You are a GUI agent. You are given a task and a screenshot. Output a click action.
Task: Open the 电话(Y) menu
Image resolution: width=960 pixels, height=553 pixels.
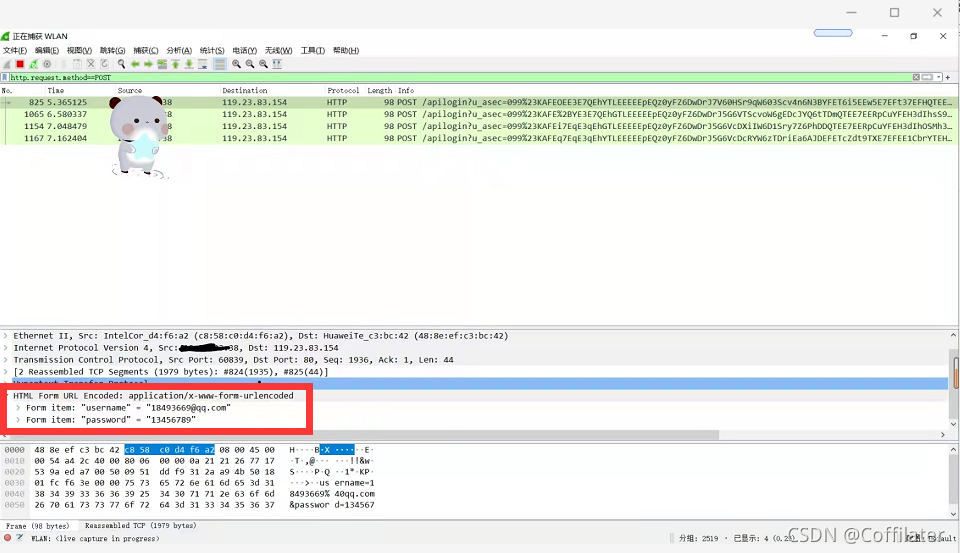point(244,50)
